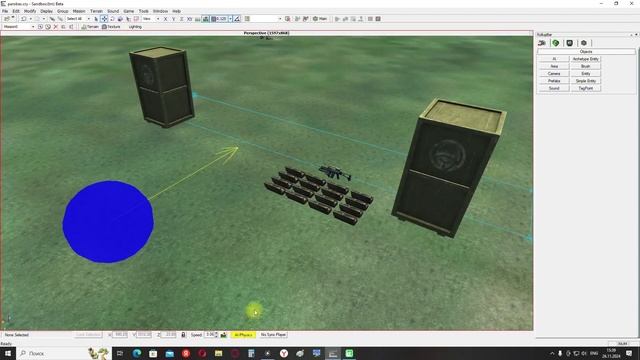Click the Brush object button
The height and width of the screenshot is (360, 640).
tap(585, 66)
